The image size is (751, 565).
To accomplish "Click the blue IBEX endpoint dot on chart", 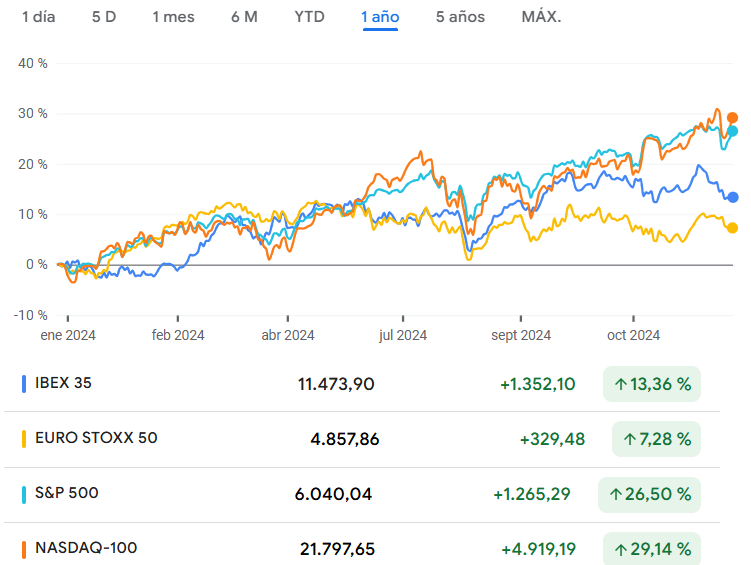I will (x=732, y=197).
